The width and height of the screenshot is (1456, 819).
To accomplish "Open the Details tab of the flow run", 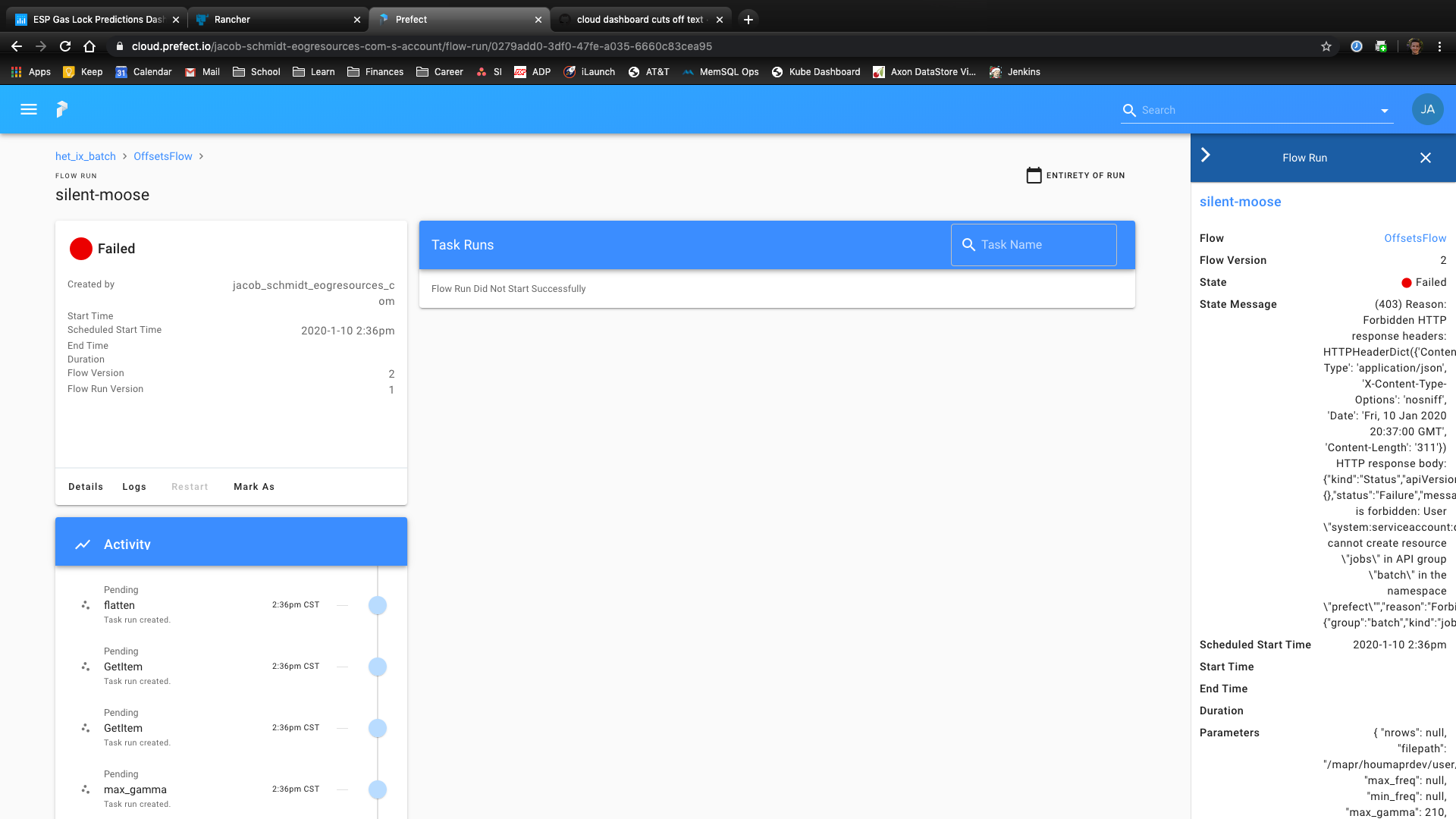I will pyautogui.click(x=86, y=487).
